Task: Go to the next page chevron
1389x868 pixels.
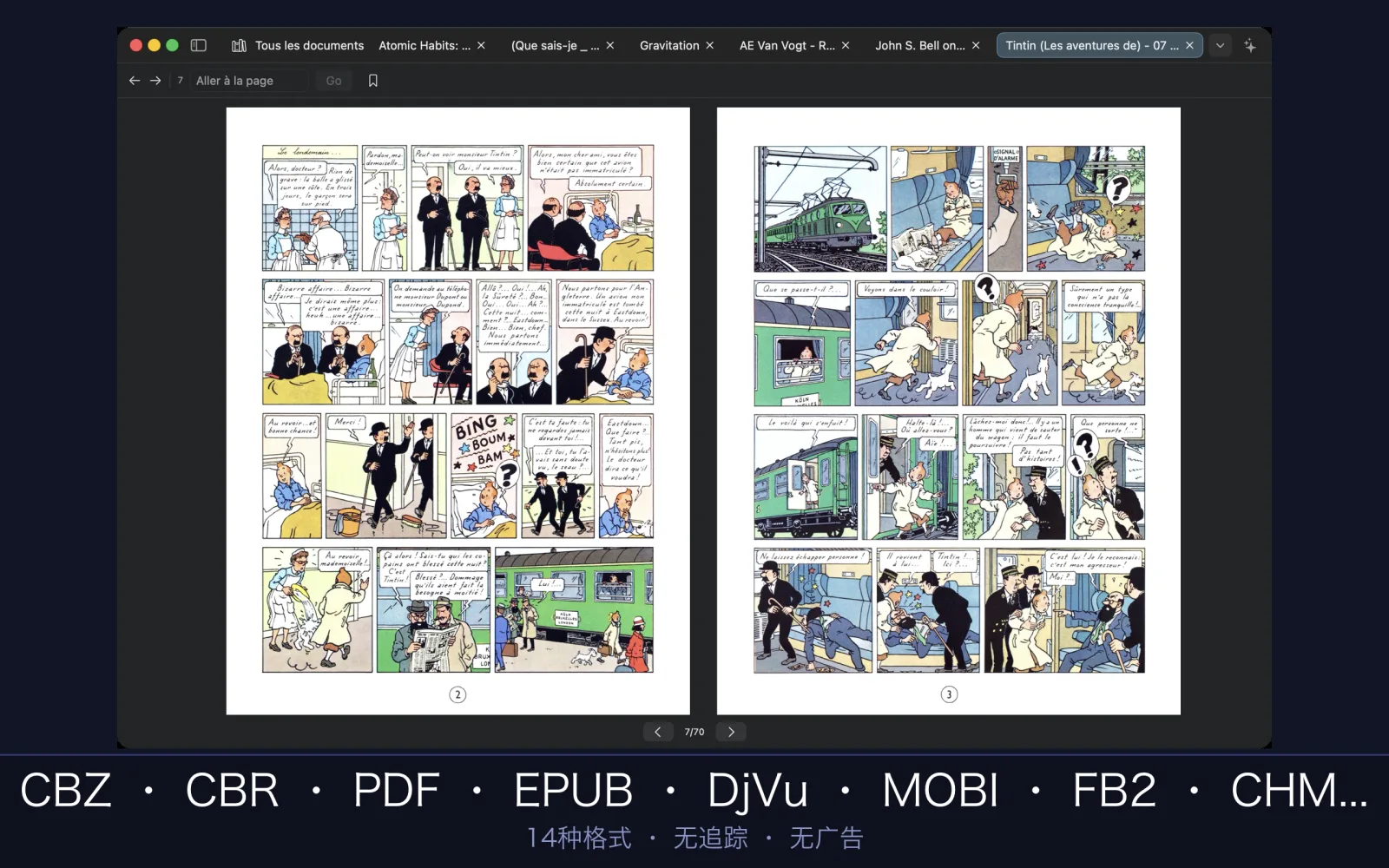Action: [731, 732]
